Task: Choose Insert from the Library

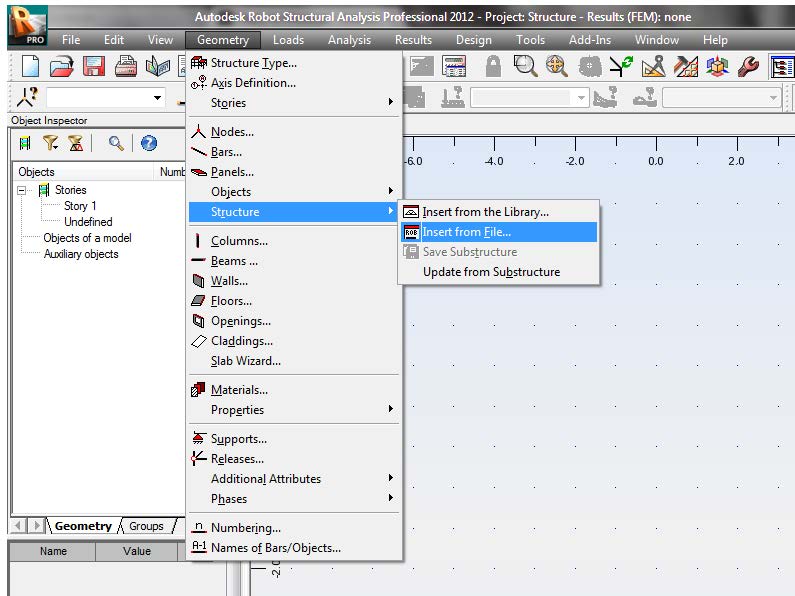Action: pos(499,212)
